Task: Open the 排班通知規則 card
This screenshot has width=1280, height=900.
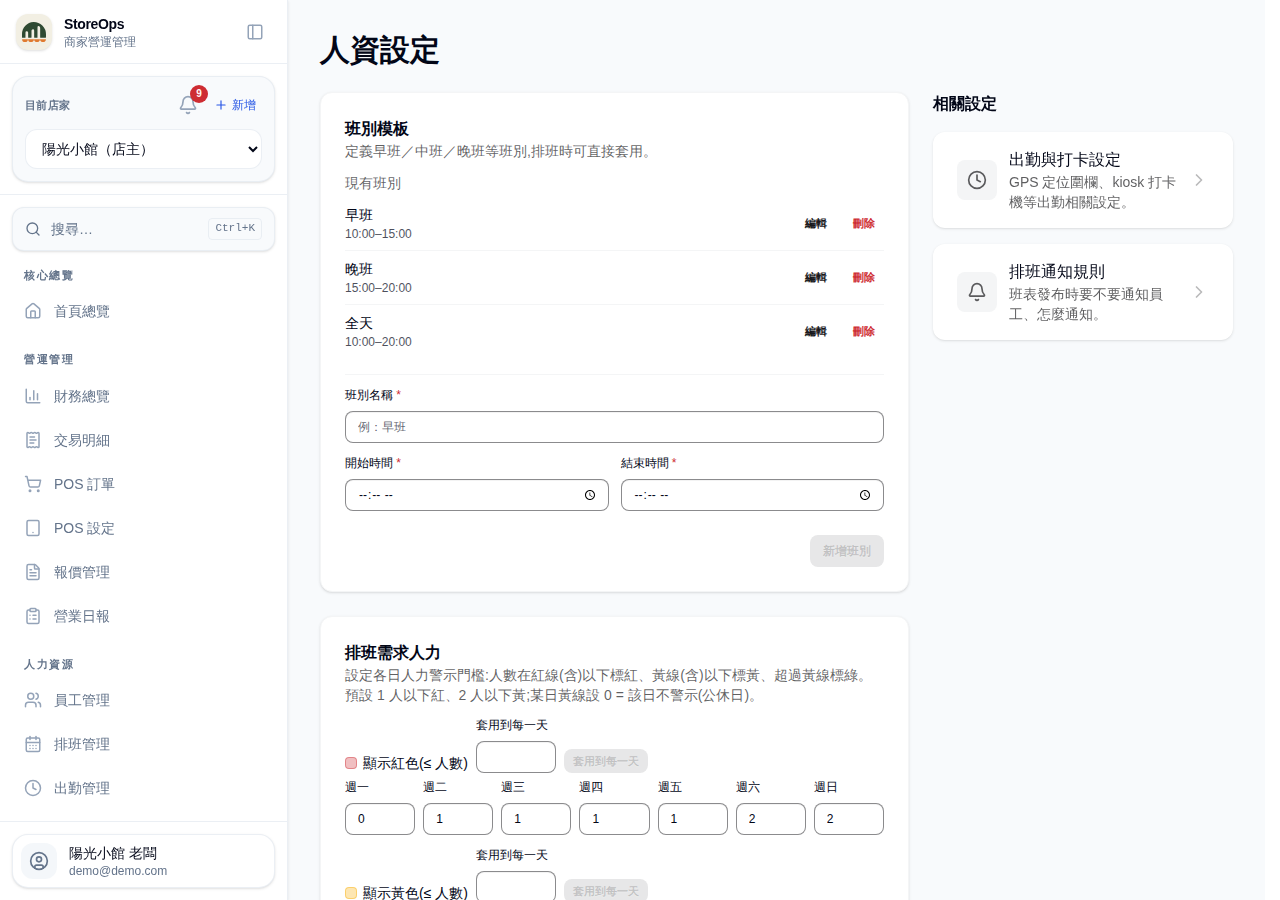Action: pos(1083,292)
